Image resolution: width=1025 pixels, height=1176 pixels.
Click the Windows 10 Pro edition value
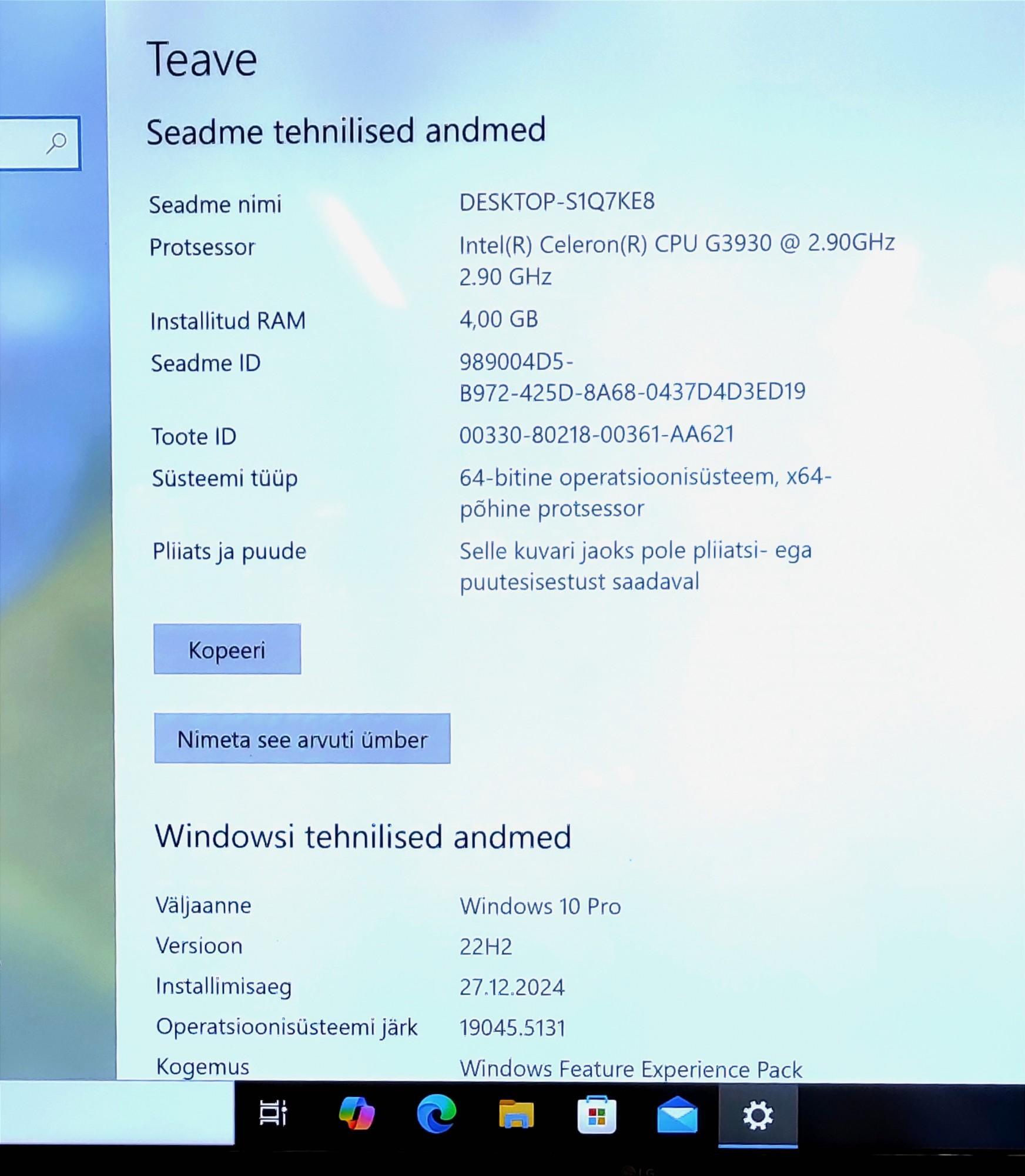540,906
